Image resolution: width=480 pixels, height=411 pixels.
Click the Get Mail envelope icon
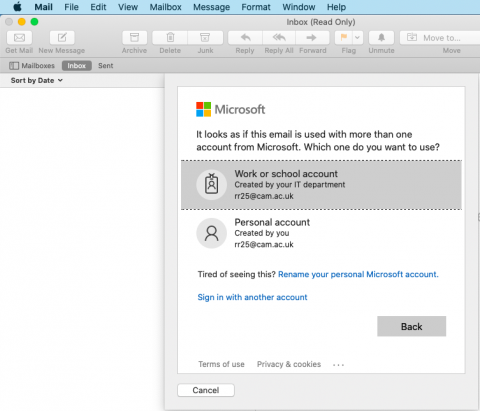pyautogui.click(x=19, y=38)
